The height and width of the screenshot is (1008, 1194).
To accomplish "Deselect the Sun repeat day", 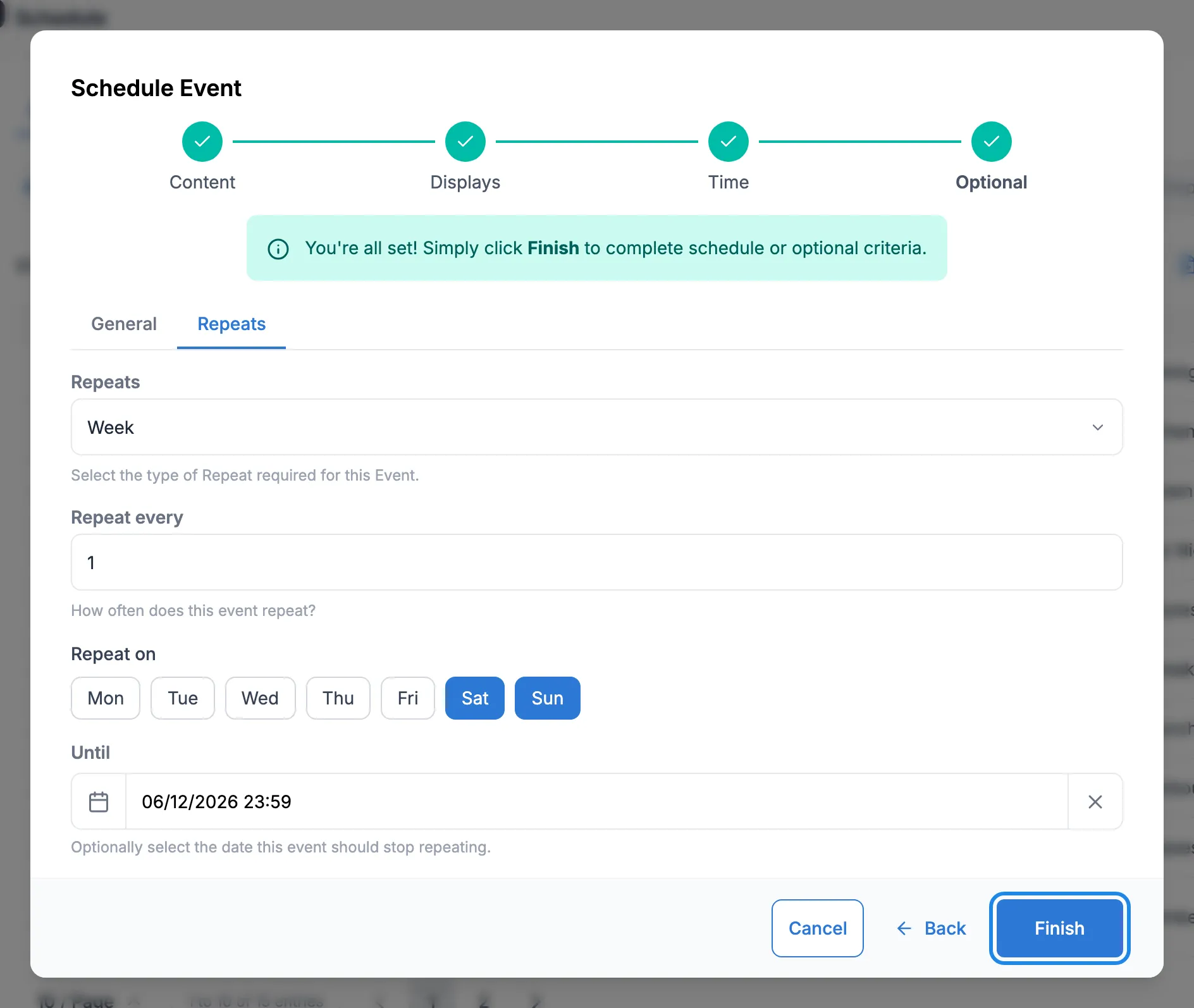I will (548, 698).
